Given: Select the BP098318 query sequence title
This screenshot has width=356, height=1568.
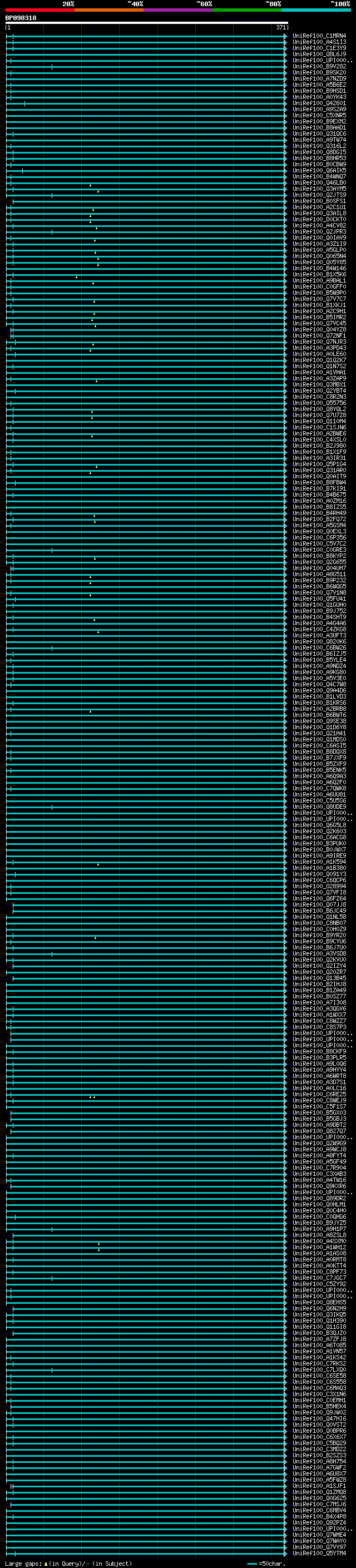Looking at the screenshot, I should point(21,18).
